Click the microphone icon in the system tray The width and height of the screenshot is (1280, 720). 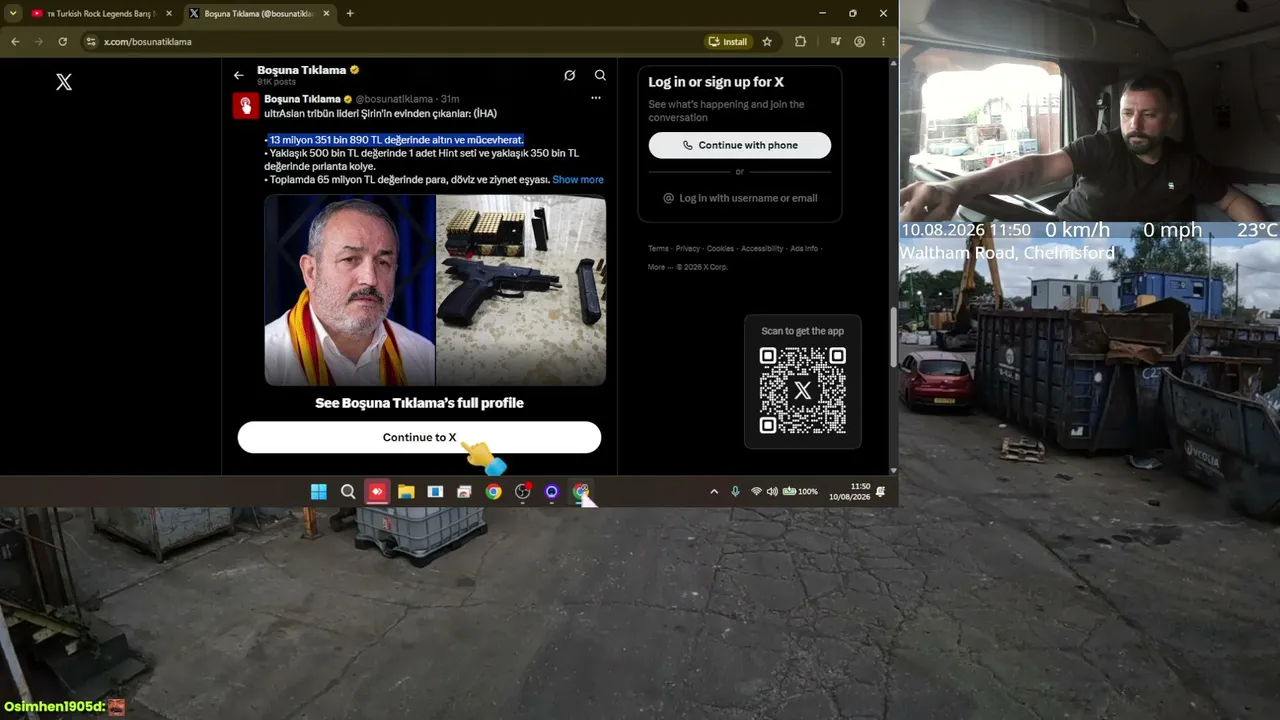tap(735, 492)
